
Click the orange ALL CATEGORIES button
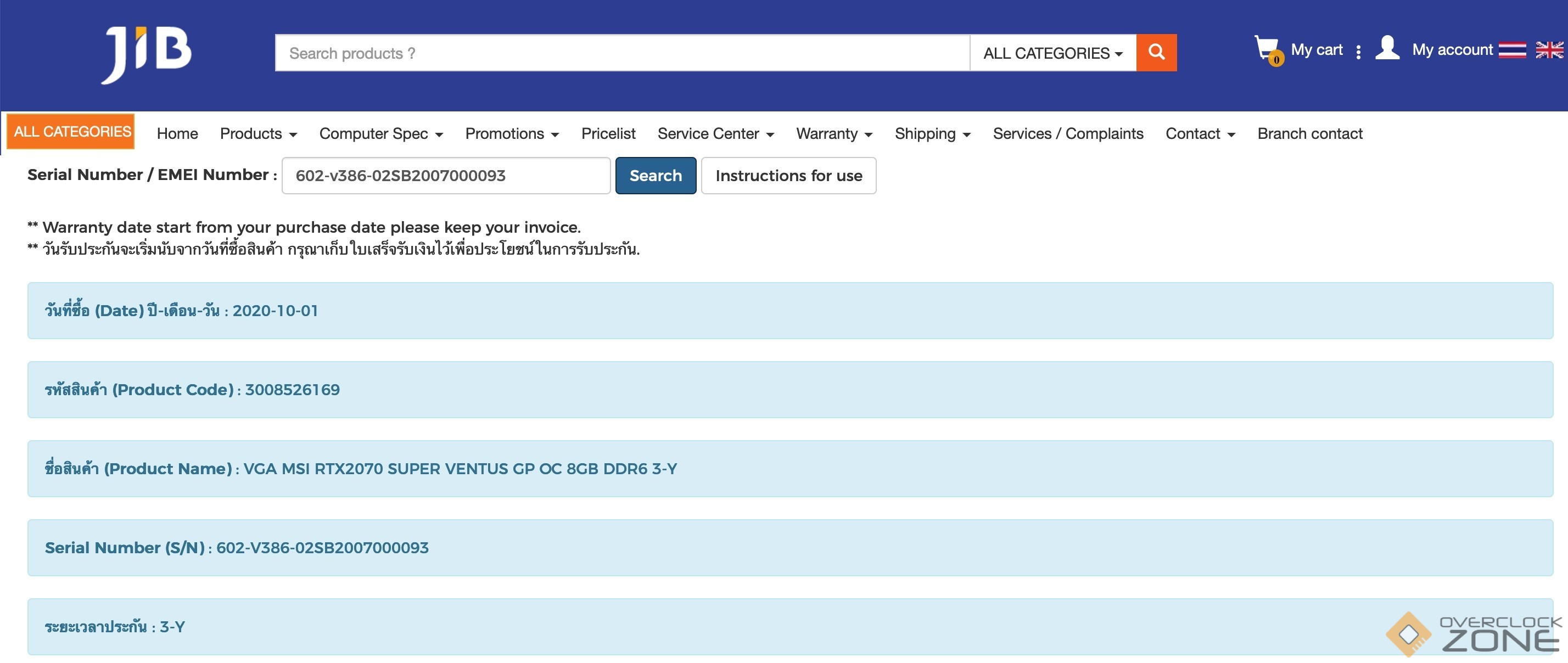point(72,131)
